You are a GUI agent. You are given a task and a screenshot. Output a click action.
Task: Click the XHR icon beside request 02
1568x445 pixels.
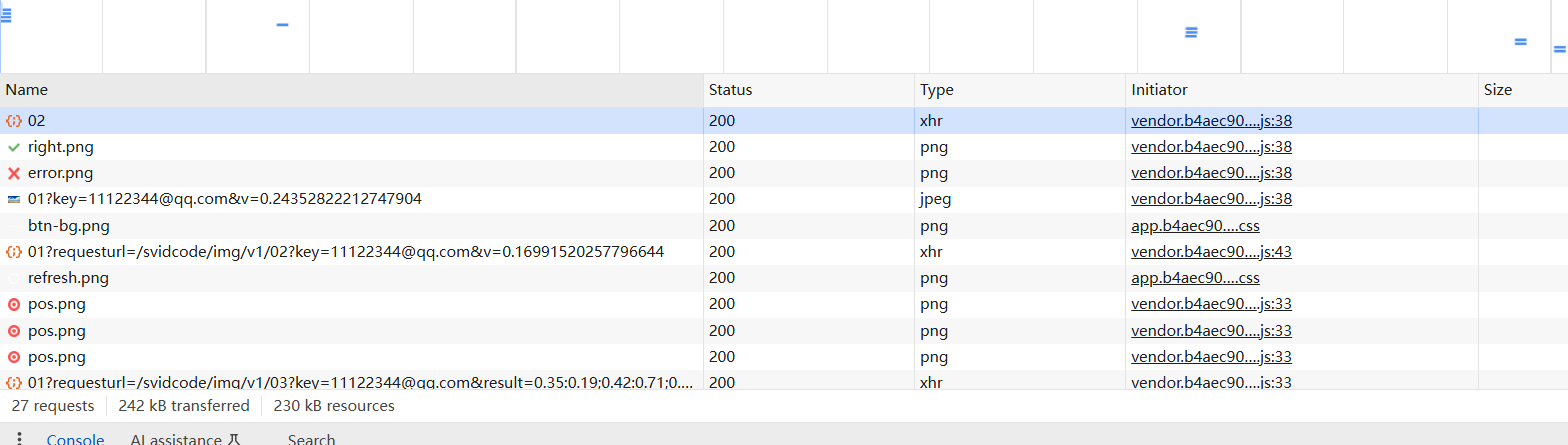point(14,121)
